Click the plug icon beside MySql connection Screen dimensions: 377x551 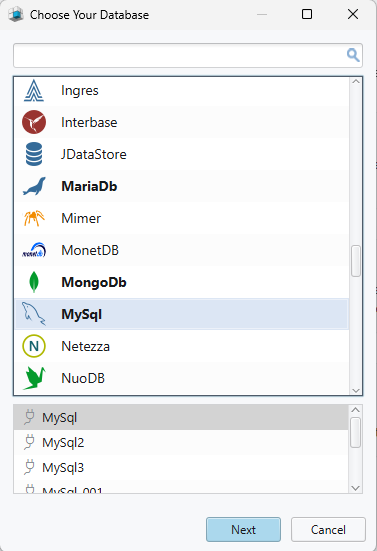tap(30, 417)
